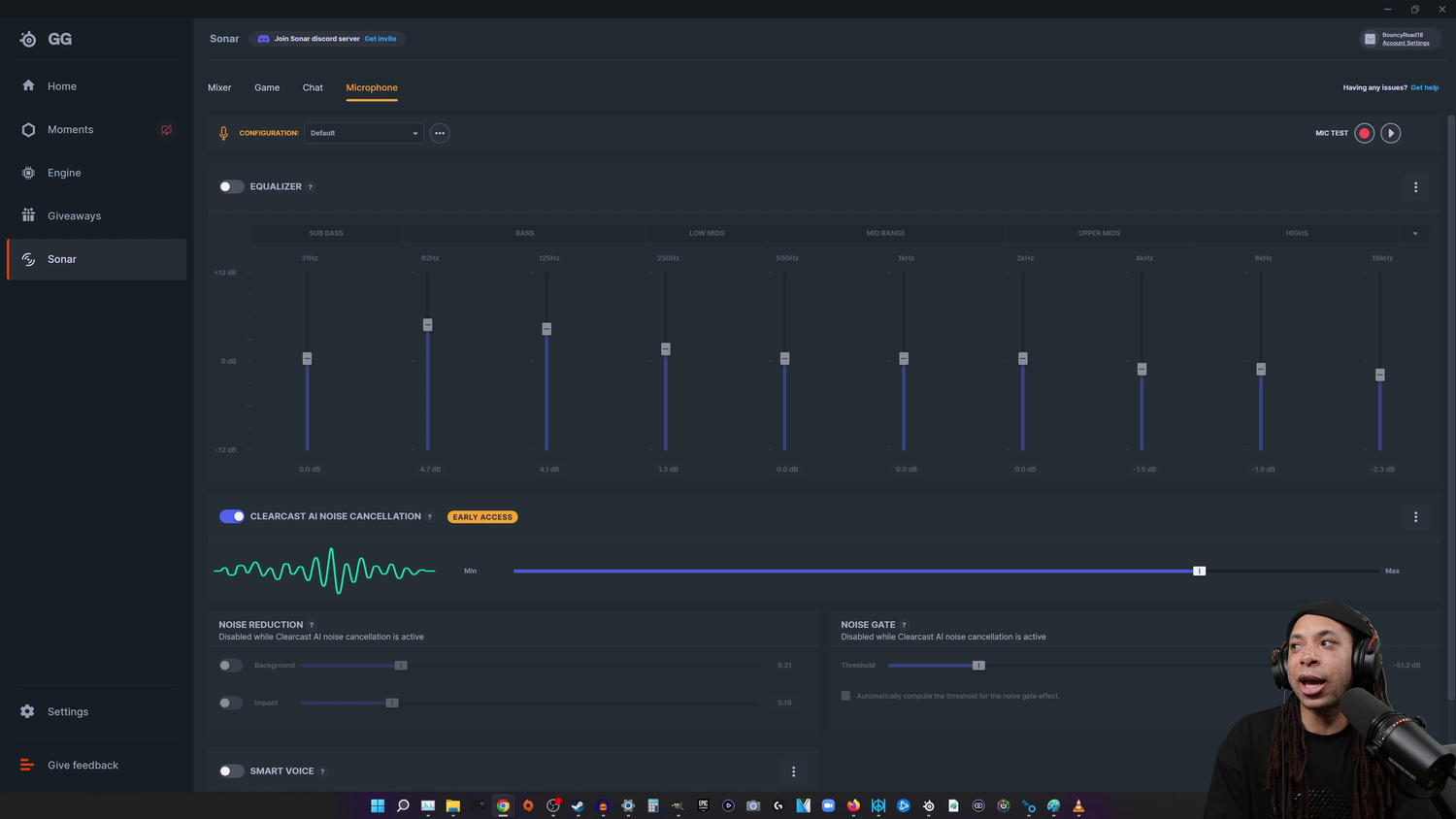Open the Configuration Default dropdown
Viewport: 1456px width, 819px height.
[x=364, y=133]
